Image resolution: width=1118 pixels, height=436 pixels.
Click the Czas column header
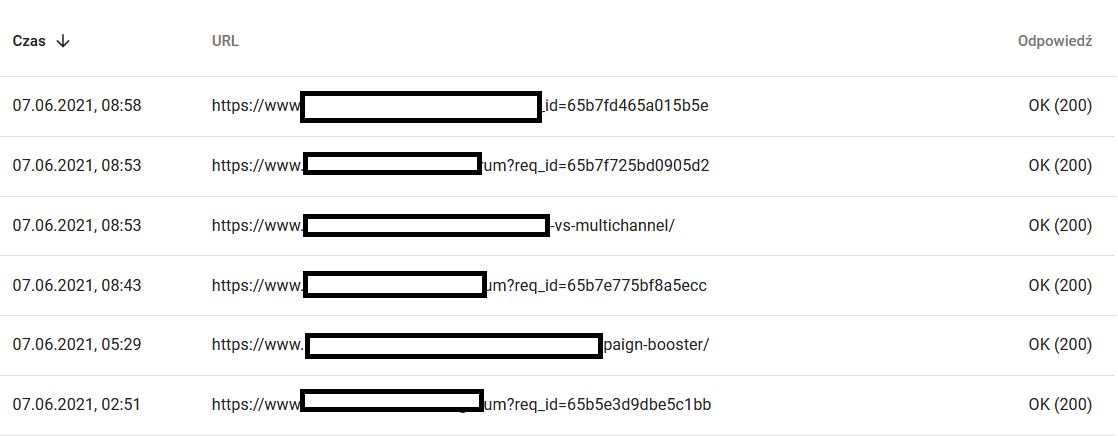click(29, 41)
